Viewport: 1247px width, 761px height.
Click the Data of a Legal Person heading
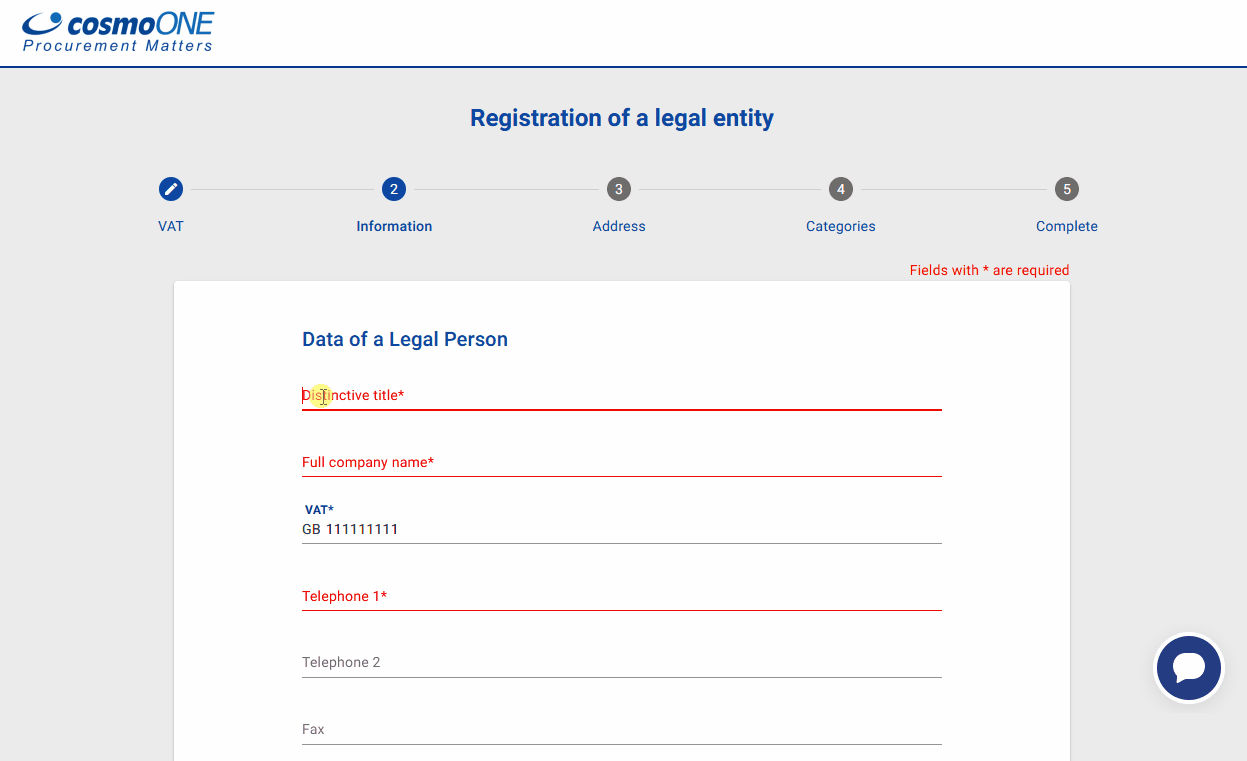point(405,340)
